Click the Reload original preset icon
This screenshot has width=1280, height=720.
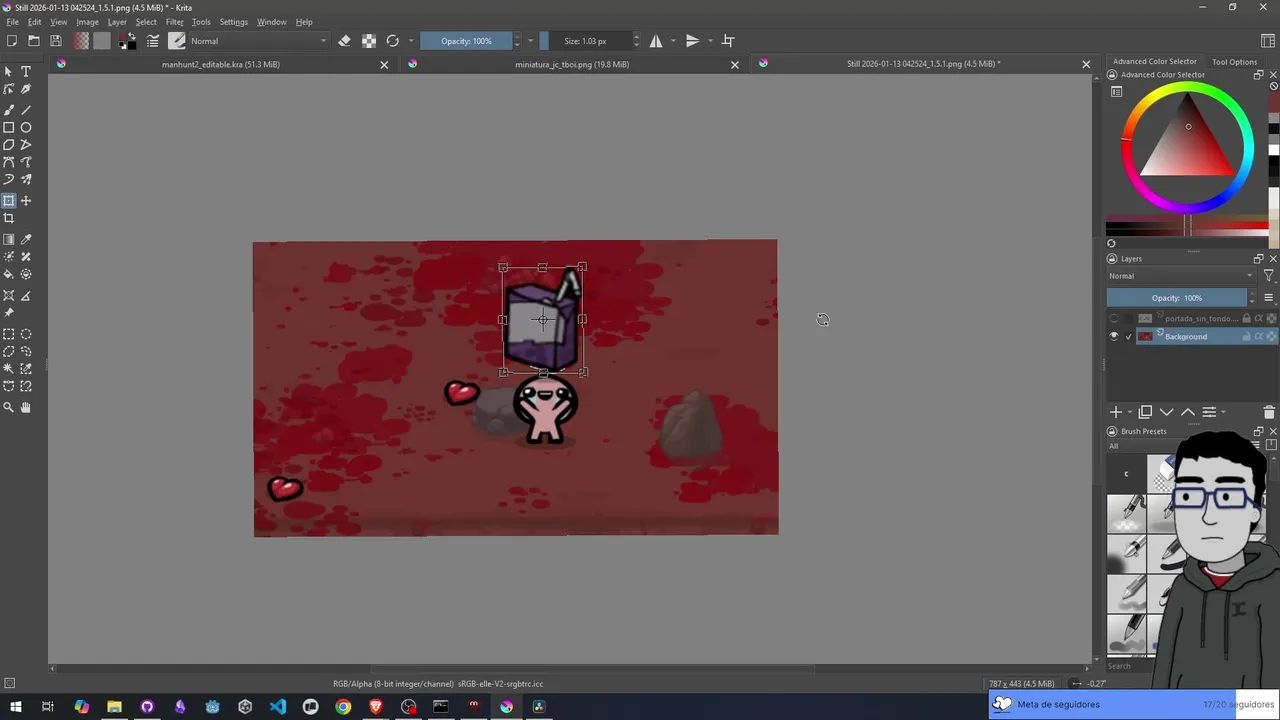coord(393,41)
